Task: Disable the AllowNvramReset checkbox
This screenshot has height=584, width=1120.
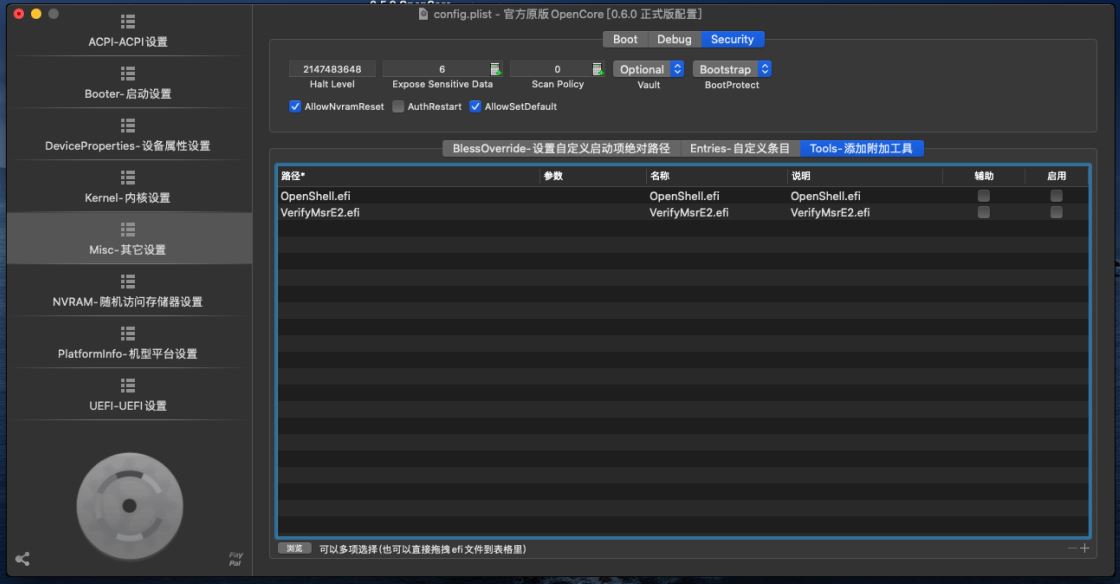Action: tap(295, 107)
